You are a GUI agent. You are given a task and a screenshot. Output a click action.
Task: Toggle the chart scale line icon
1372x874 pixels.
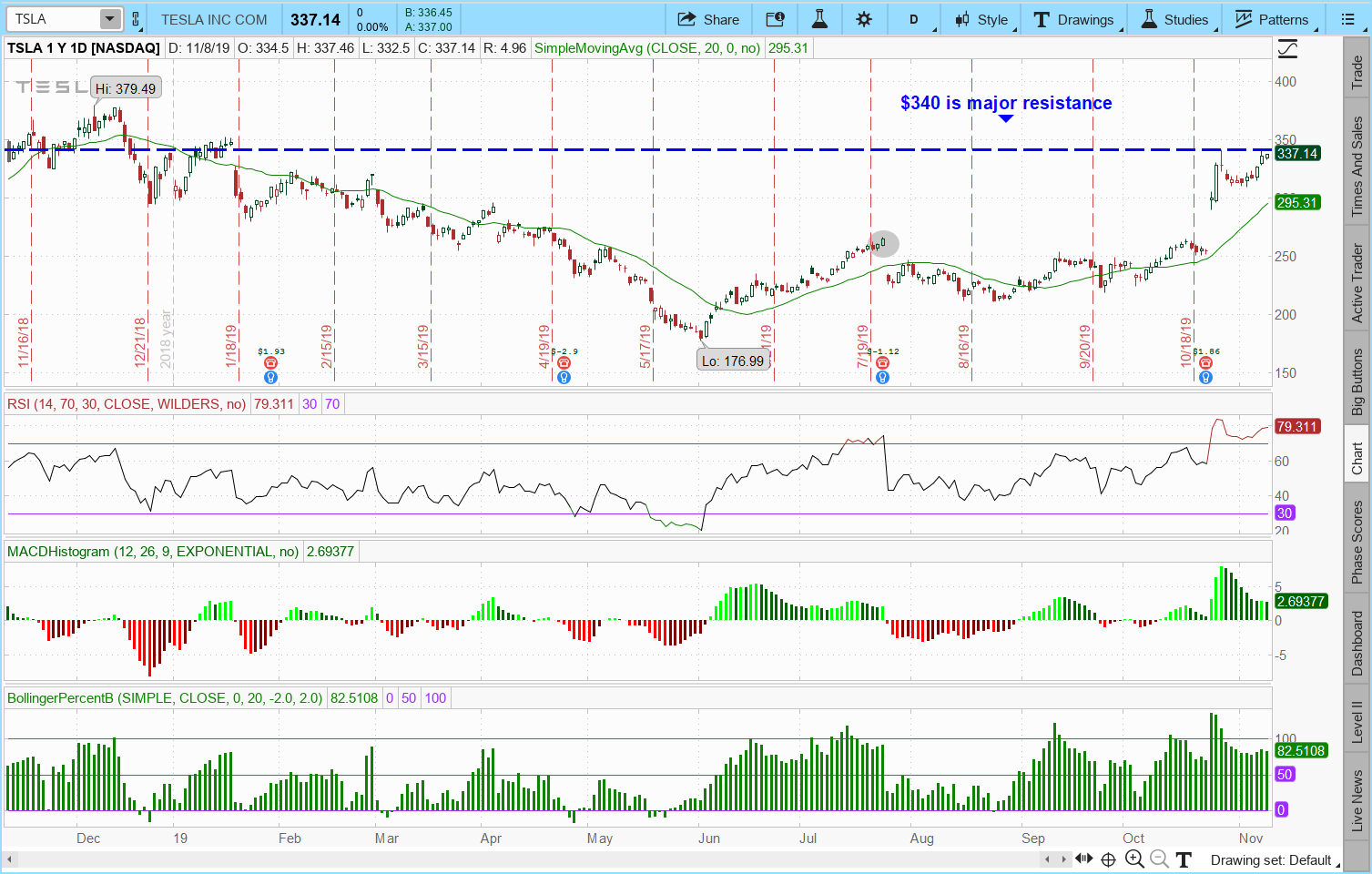[1287, 49]
